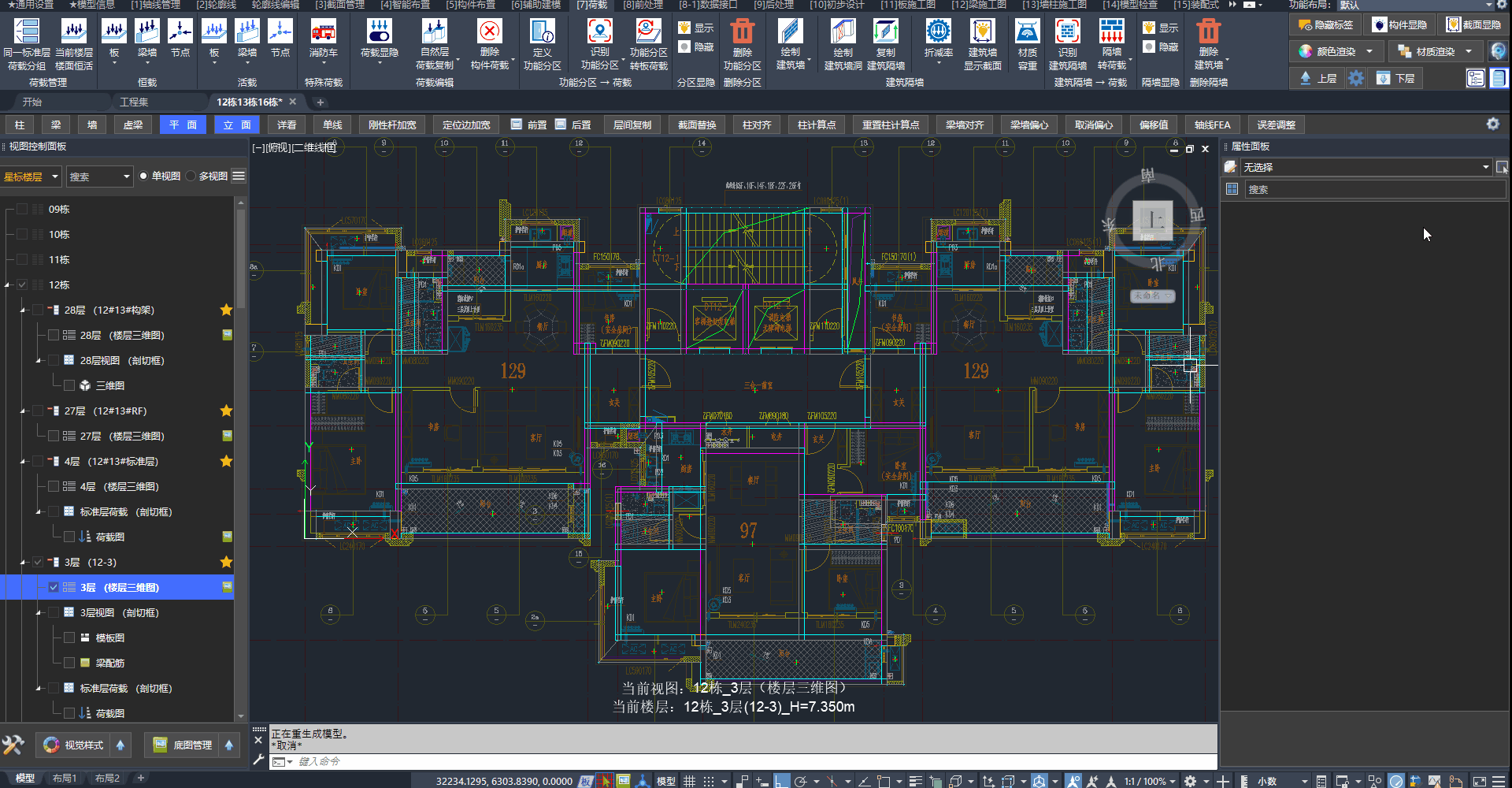The image size is (1512, 788).
Task: Collapse the 12栋 tree node
Action: (x=8, y=285)
